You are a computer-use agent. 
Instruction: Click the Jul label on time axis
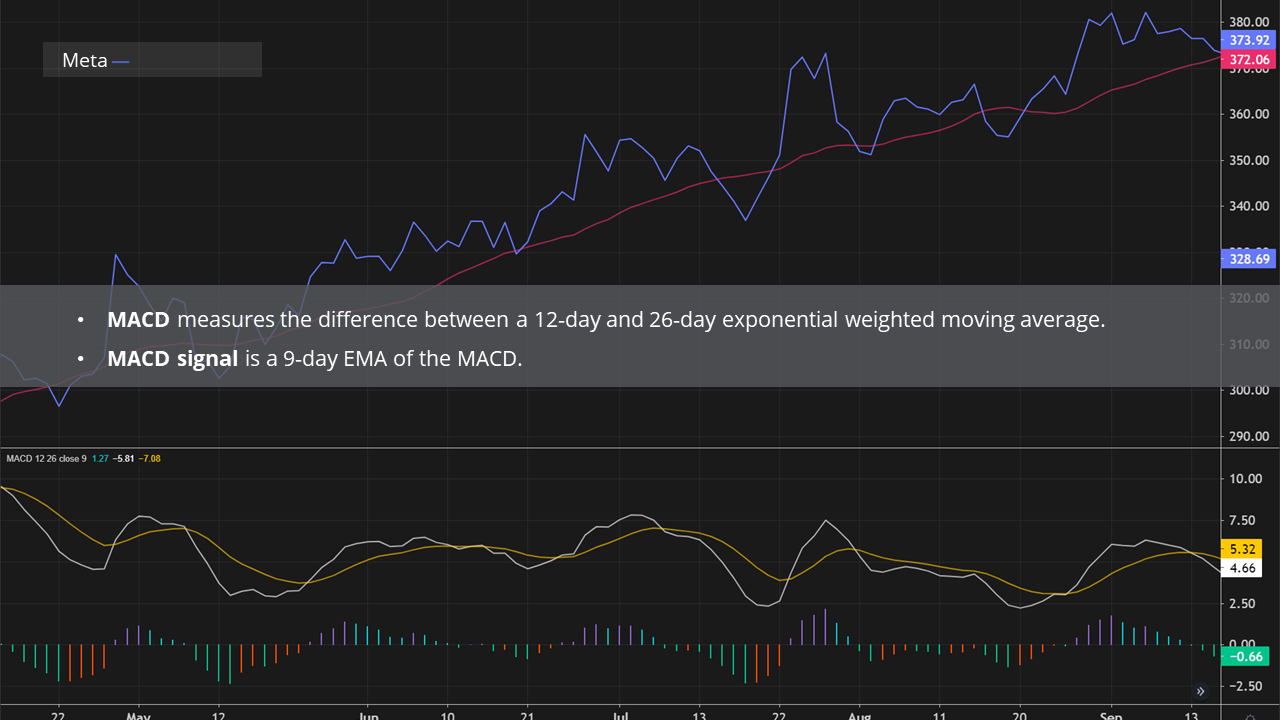620,716
